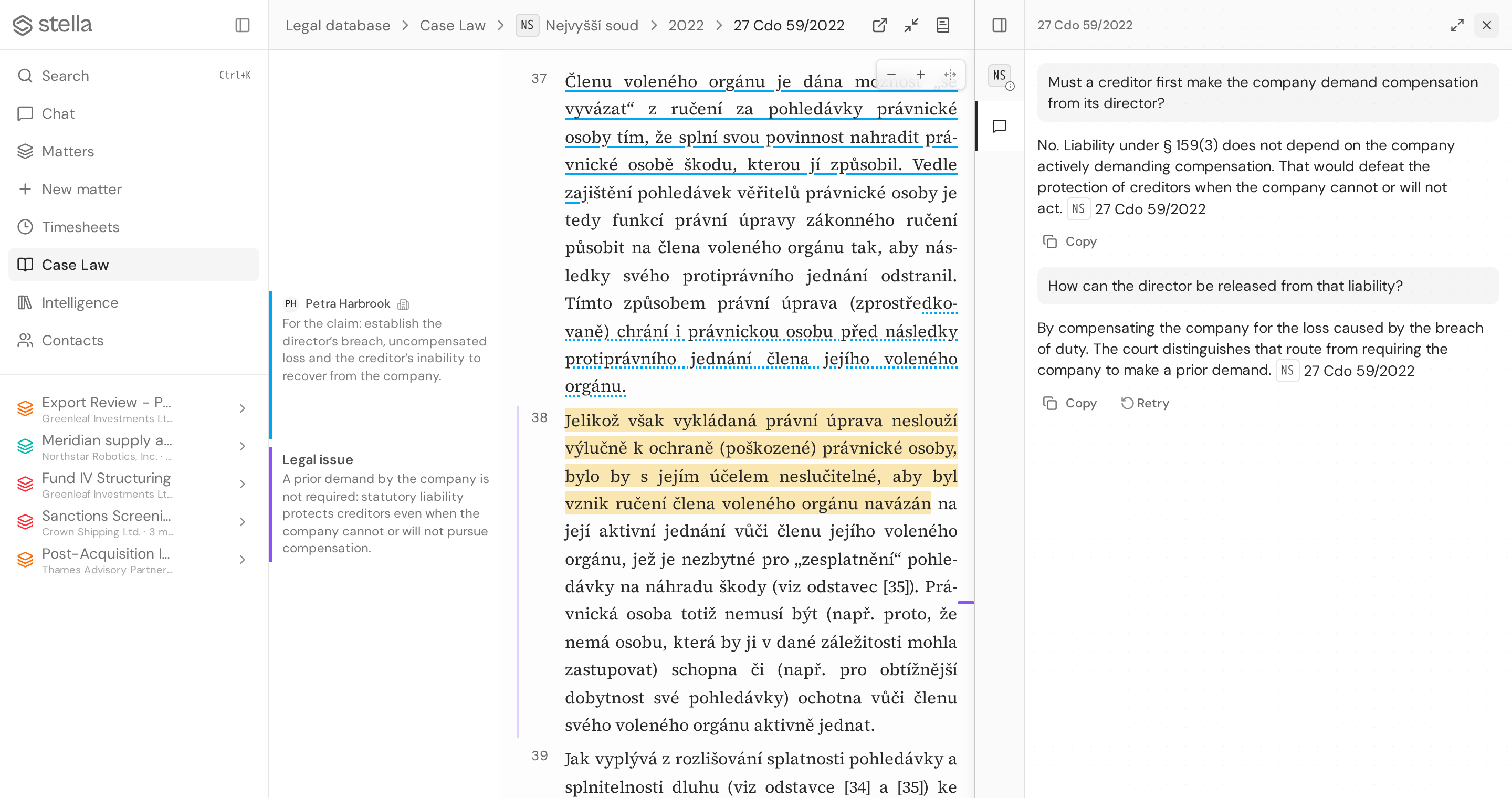This screenshot has height=798, width=1512.
Task: Copy the first answer
Action: (x=1070, y=241)
